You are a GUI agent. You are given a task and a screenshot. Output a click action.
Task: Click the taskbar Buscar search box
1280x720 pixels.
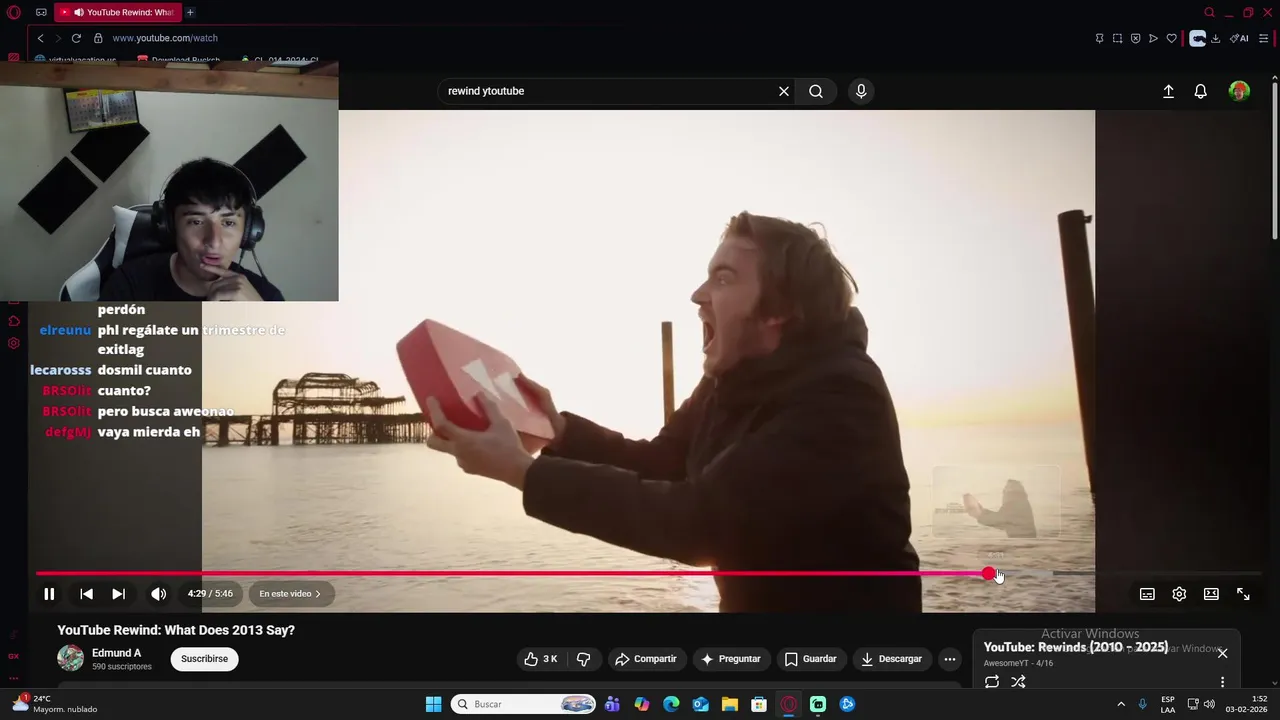click(523, 704)
